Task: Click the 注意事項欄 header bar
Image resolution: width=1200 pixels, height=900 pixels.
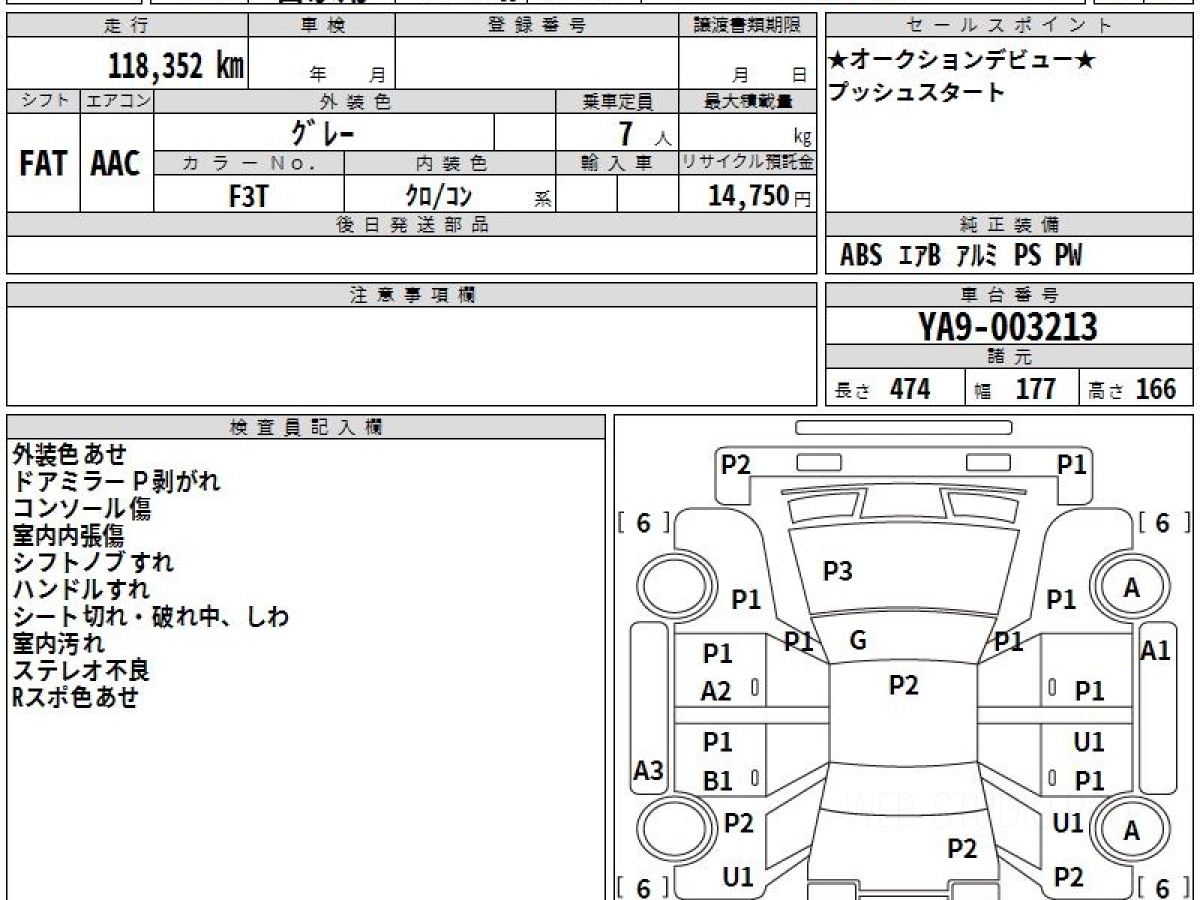Action: (412, 295)
